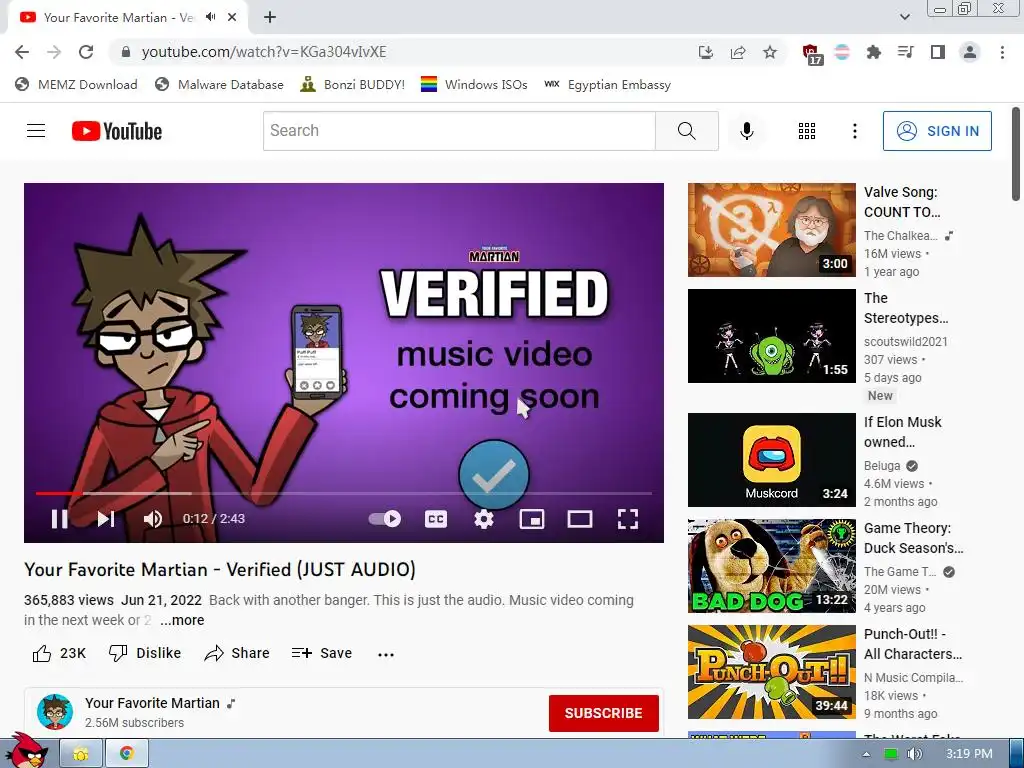Open the striped flag extension icon
1024x768 pixels.
pyautogui.click(x=842, y=52)
